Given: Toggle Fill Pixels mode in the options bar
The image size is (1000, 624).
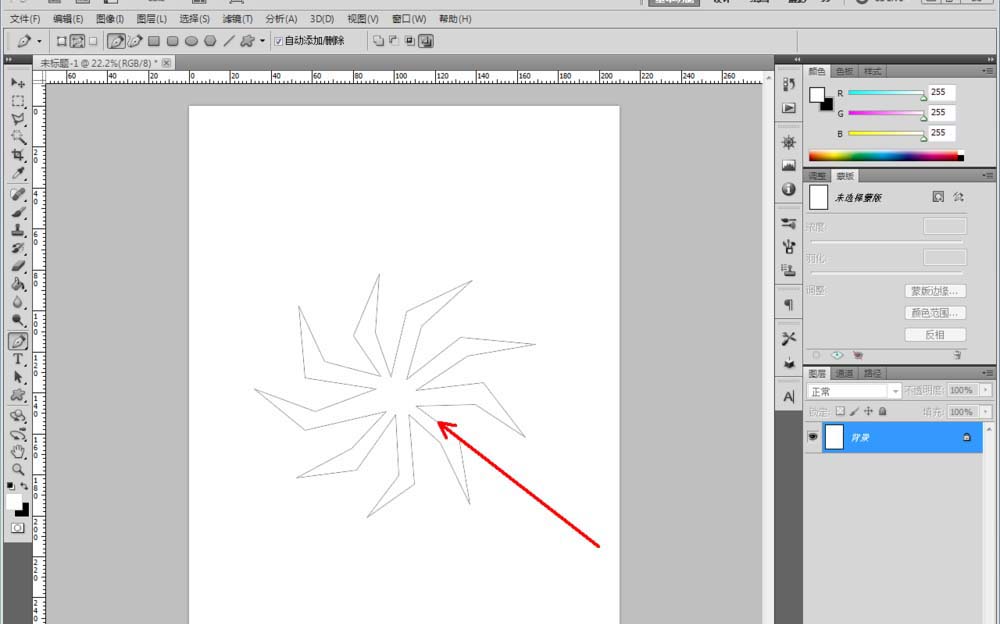Looking at the screenshot, I should [93, 41].
